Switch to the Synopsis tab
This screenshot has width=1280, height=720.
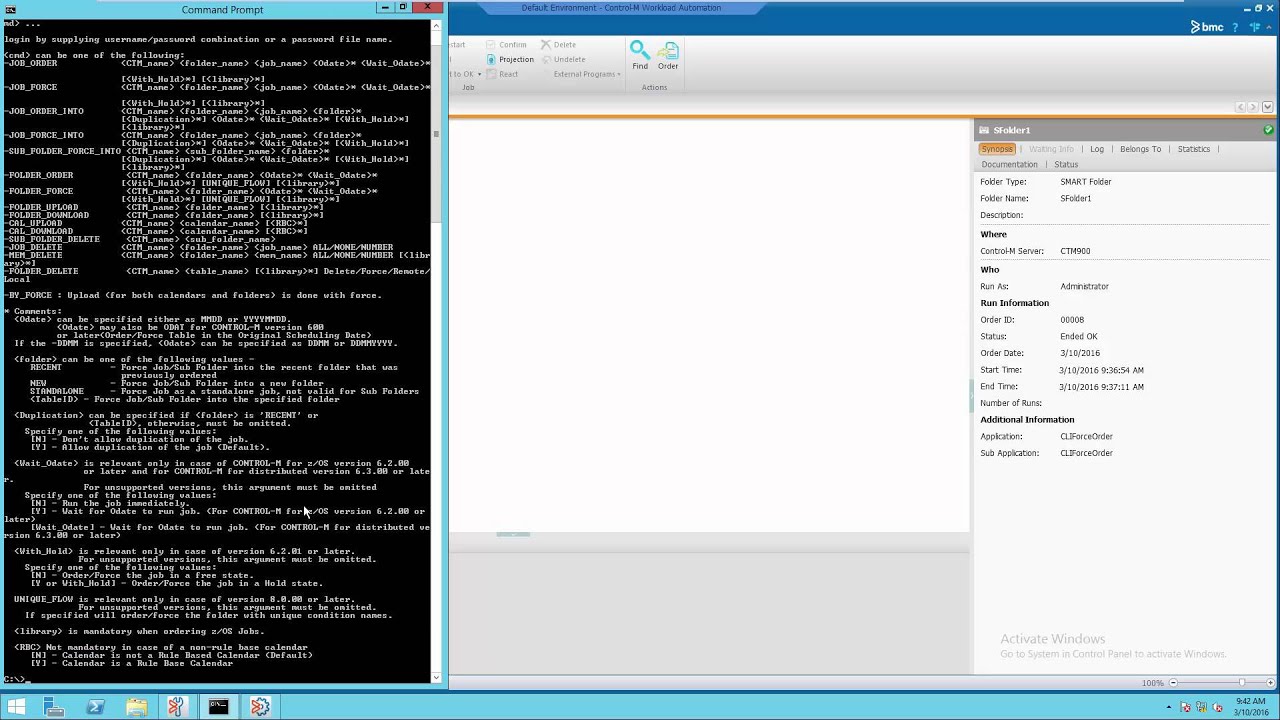[997, 149]
